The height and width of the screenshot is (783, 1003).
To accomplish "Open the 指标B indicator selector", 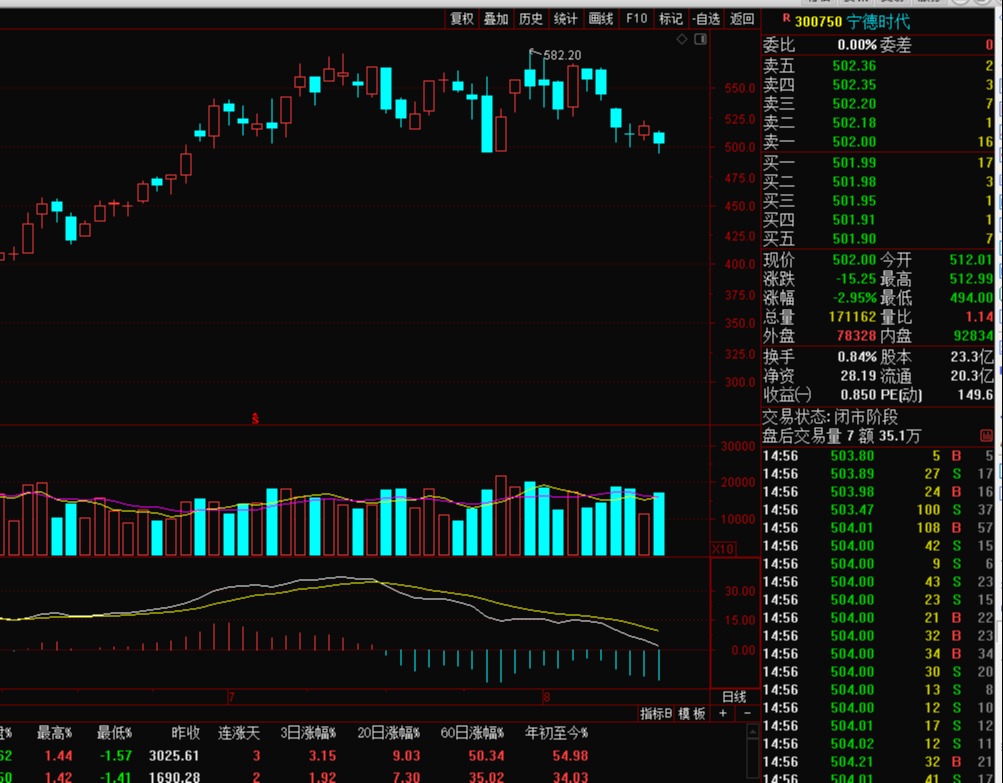I will point(656,713).
